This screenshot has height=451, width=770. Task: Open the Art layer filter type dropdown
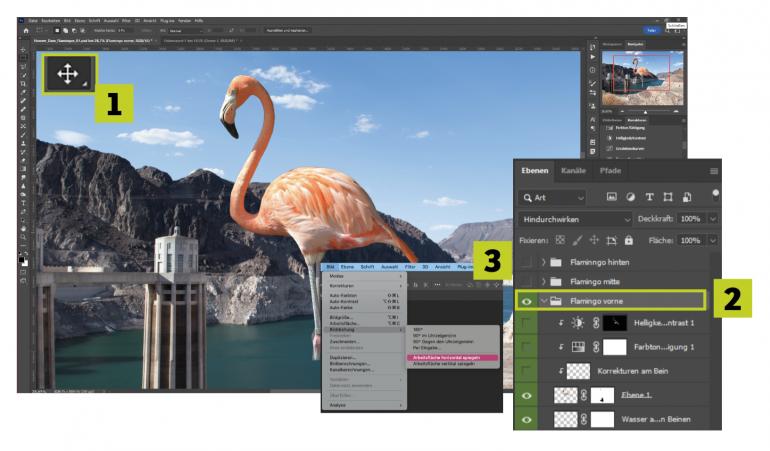click(553, 197)
